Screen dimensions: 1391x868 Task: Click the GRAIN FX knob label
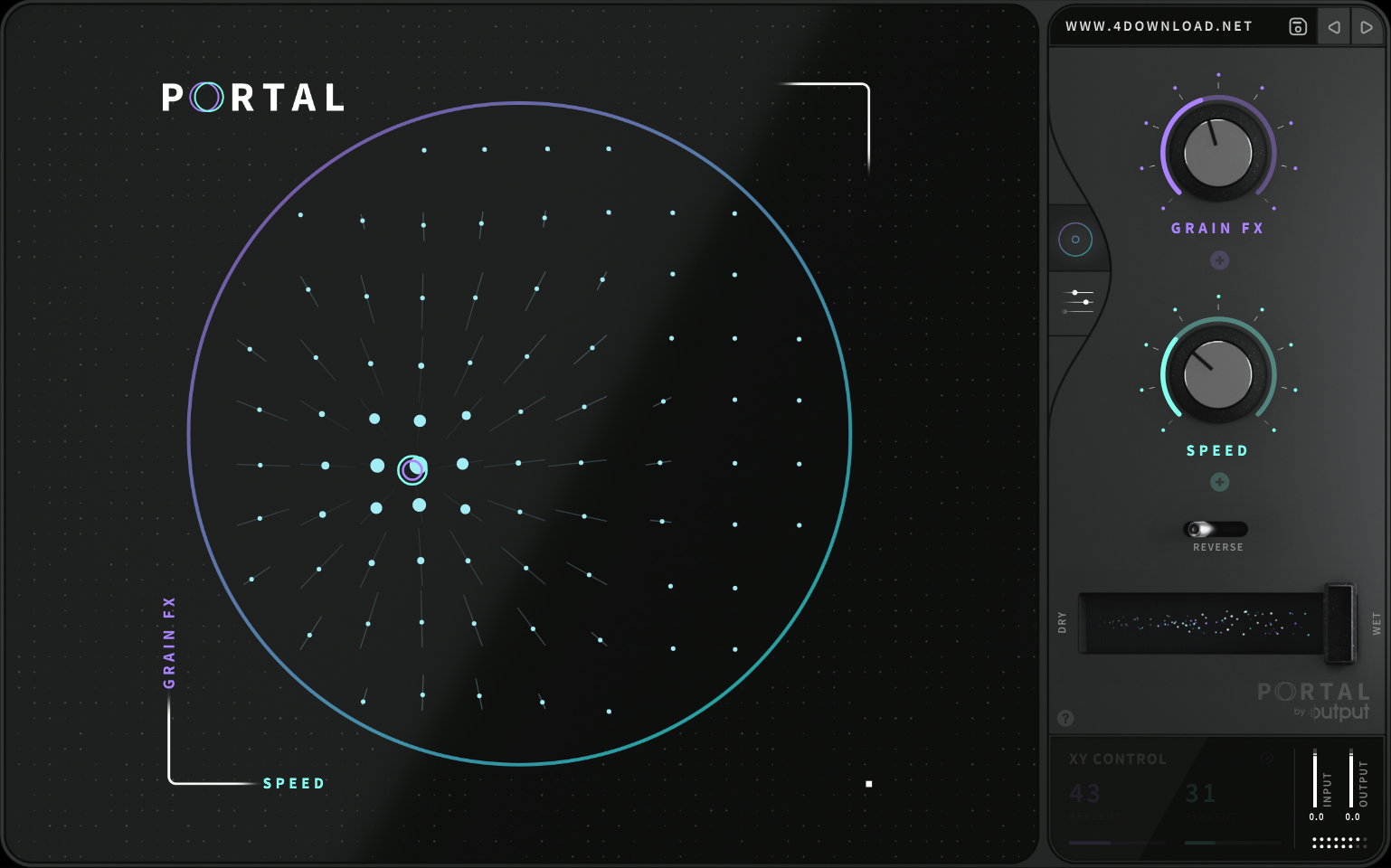click(1217, 228)
